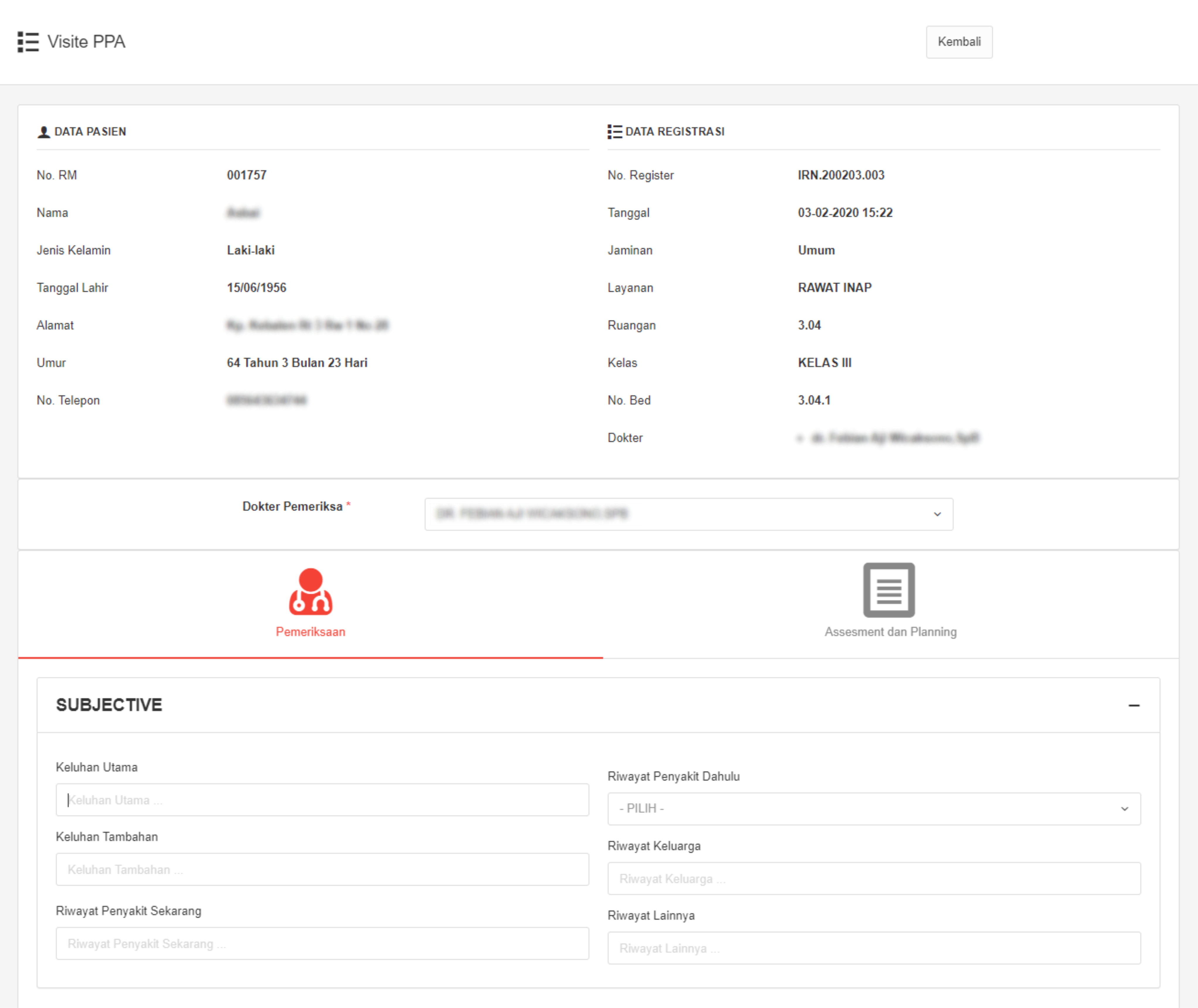Switch to Assesment dan Planning tab
This screenshot has width=1198, height=1008.
pyautogui.click(x=890, y=632)
